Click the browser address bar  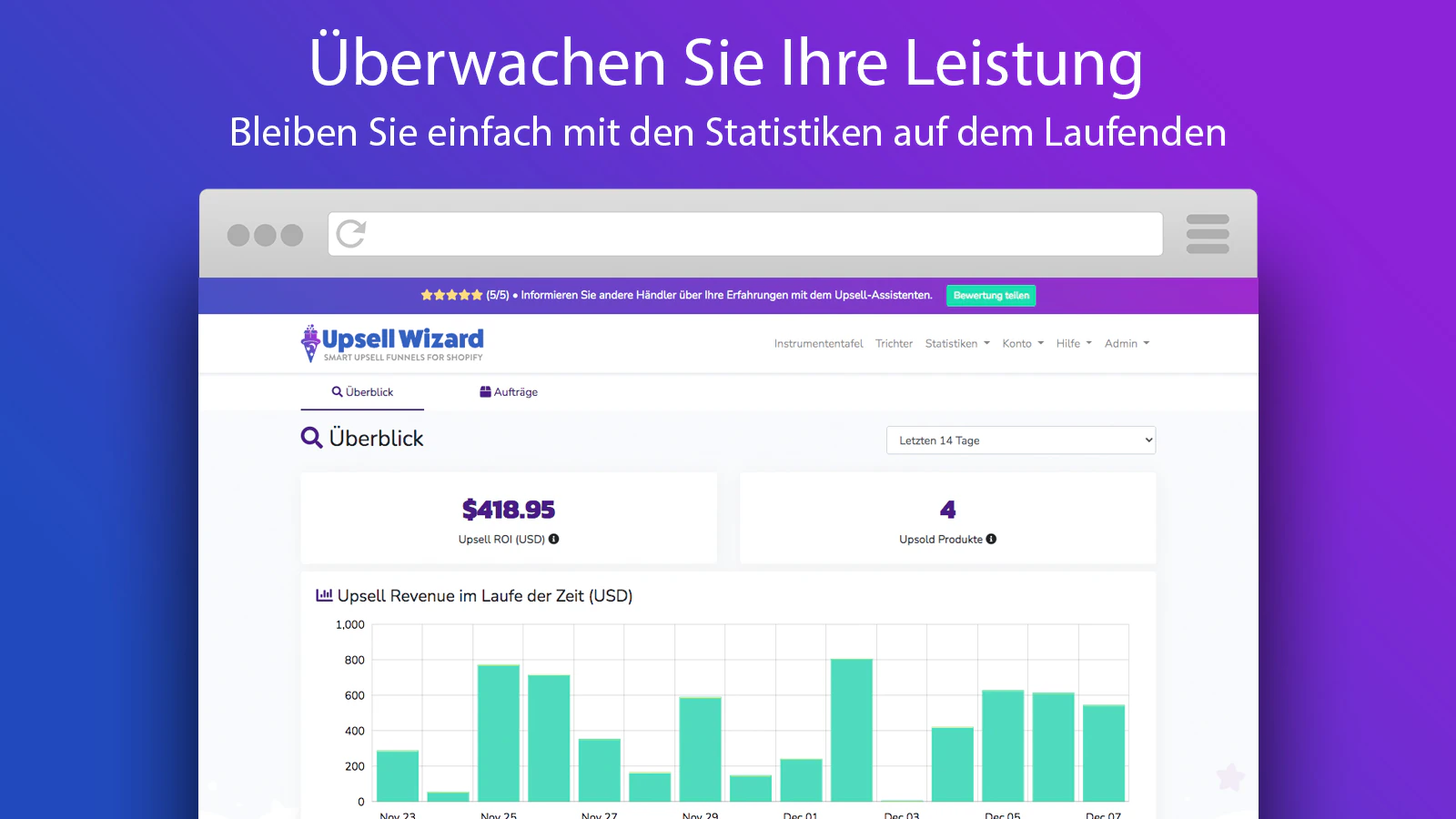[745, 234]
